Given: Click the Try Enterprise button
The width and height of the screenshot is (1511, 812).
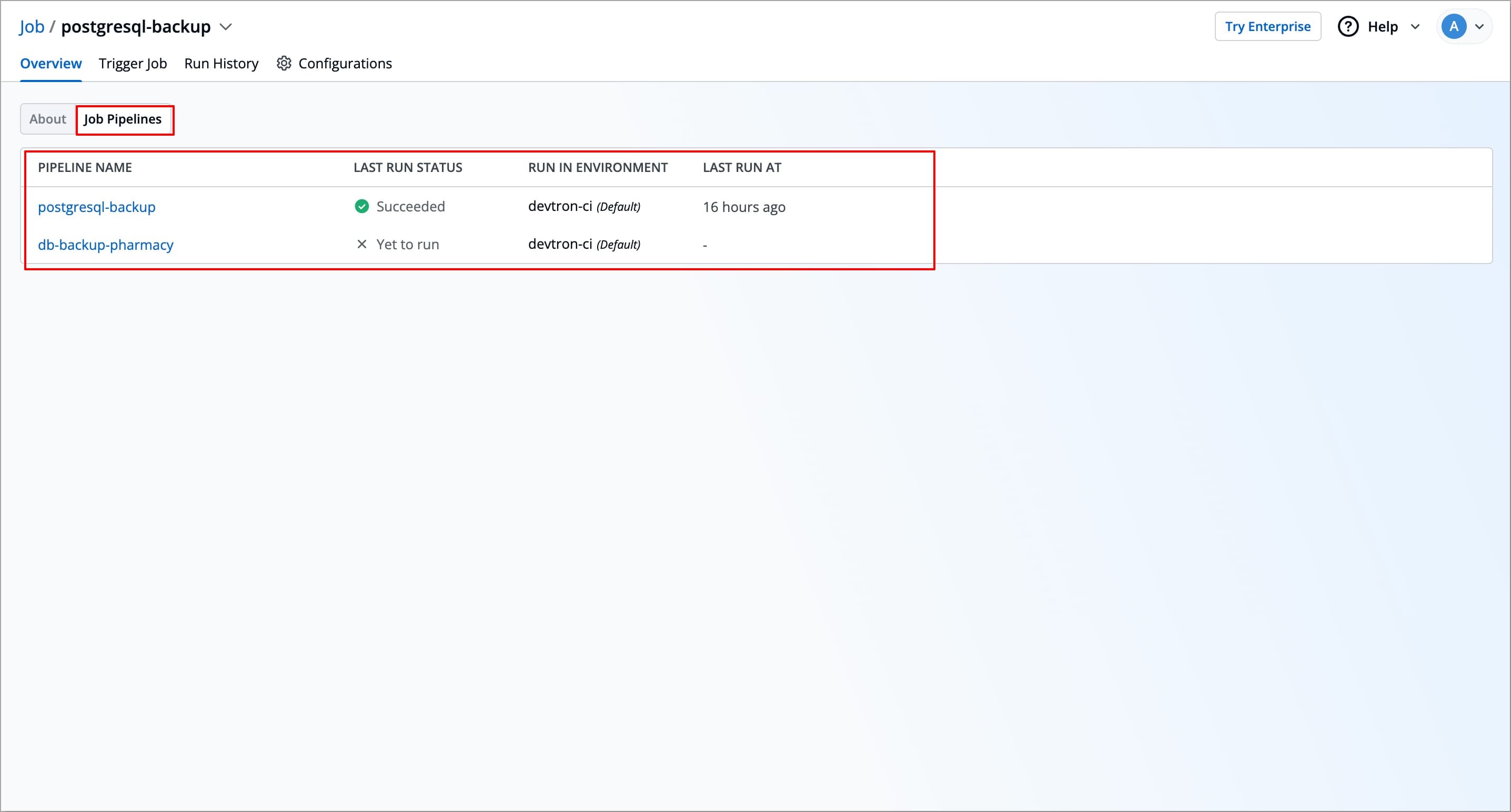Looking at the screenshot, I should click(1267, 26).
